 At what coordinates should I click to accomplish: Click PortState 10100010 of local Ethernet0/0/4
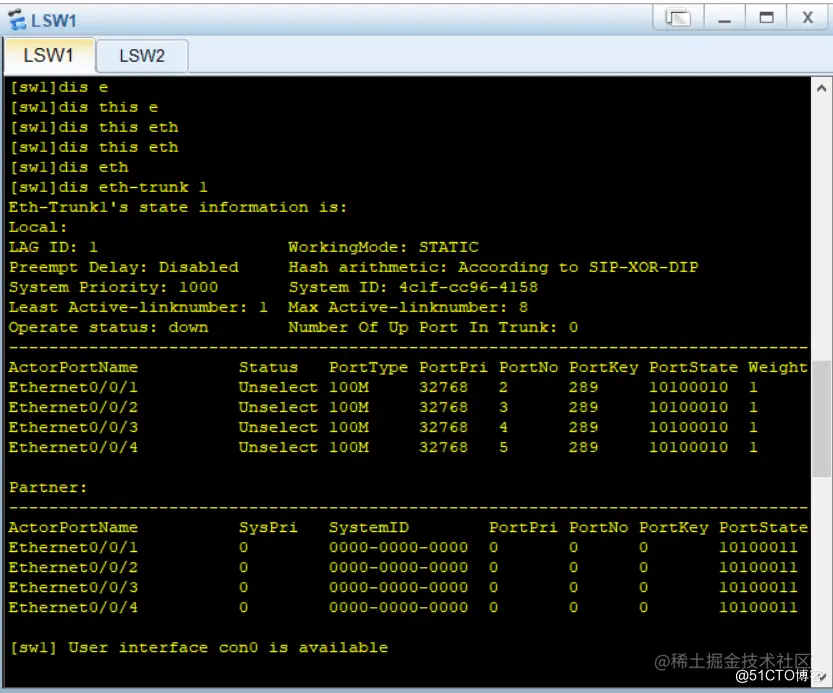coord(688,447)
